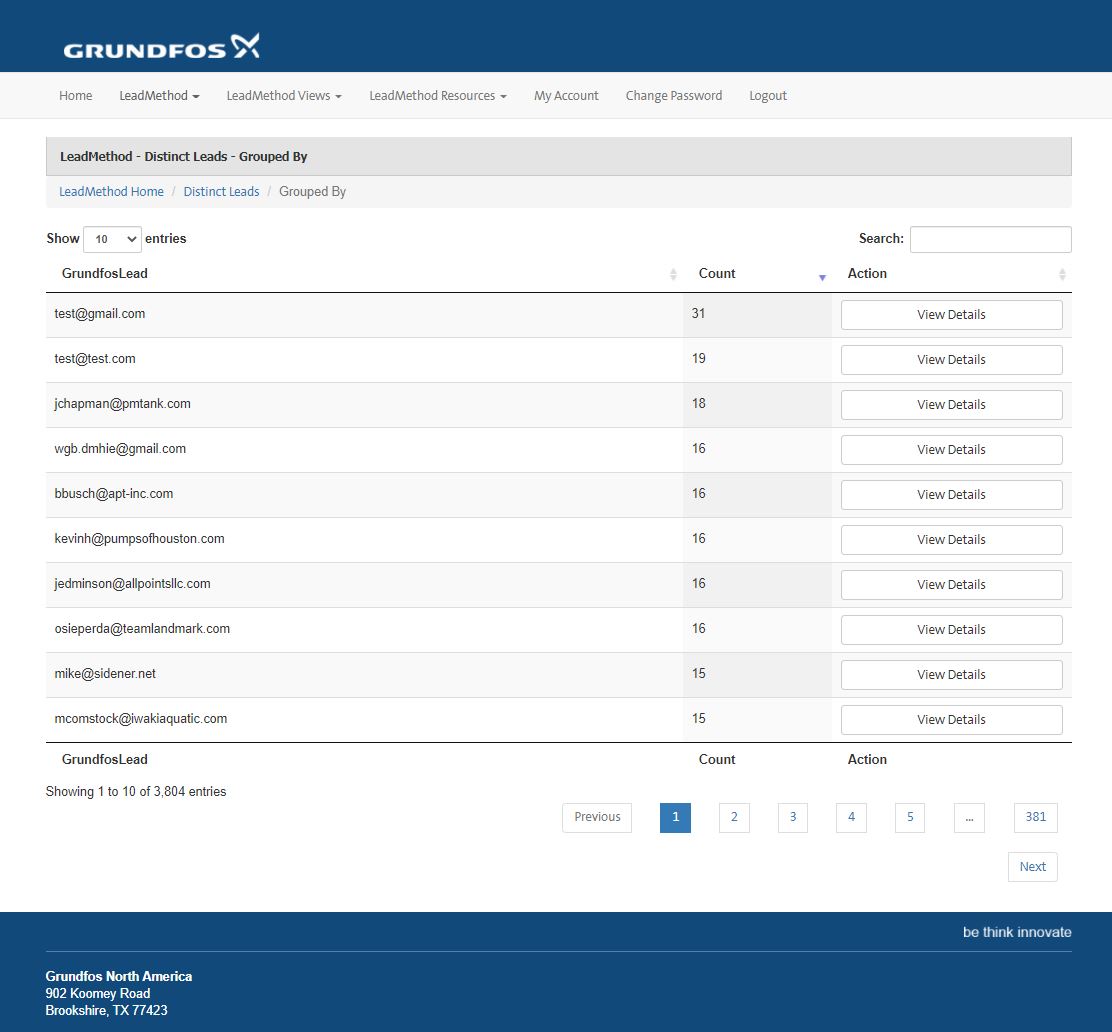Click kevinh@pumpsofhouston.com text
Image resolution: width=1112 pixels, height=1032 pixels.
[140, 539]
